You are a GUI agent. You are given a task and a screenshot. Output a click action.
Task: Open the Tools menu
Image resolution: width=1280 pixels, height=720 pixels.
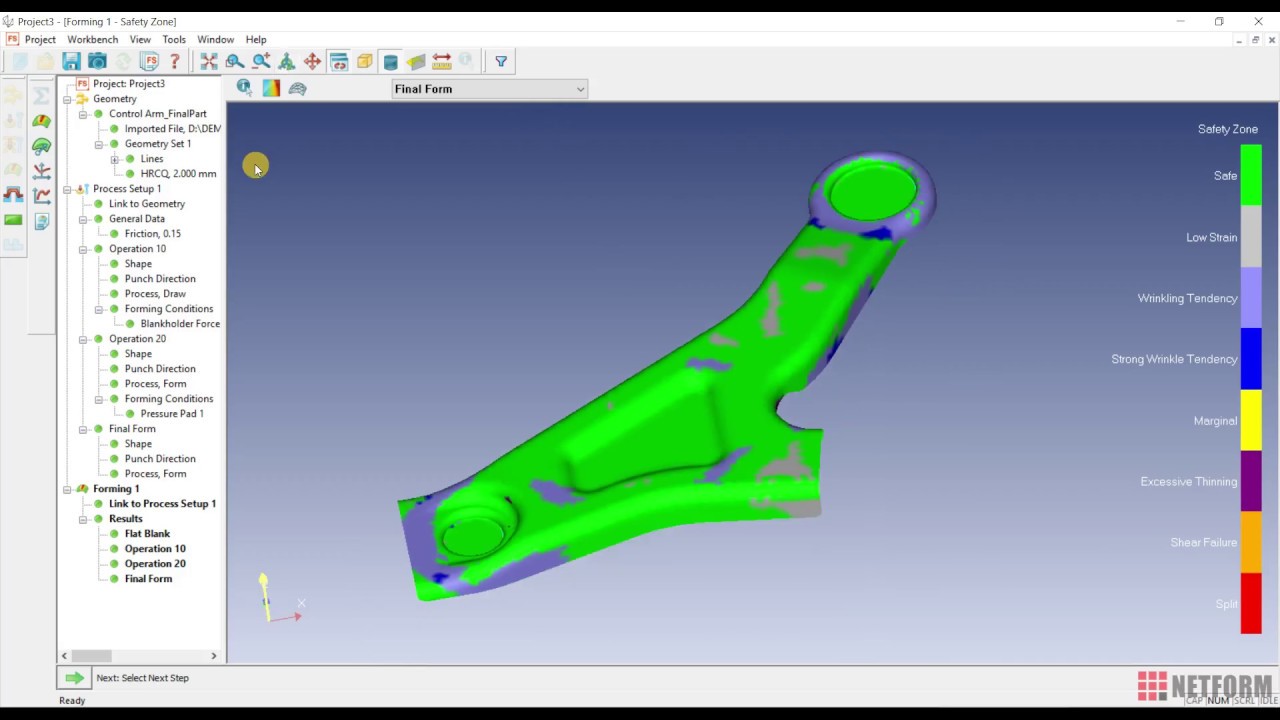[x=174, y=39]
